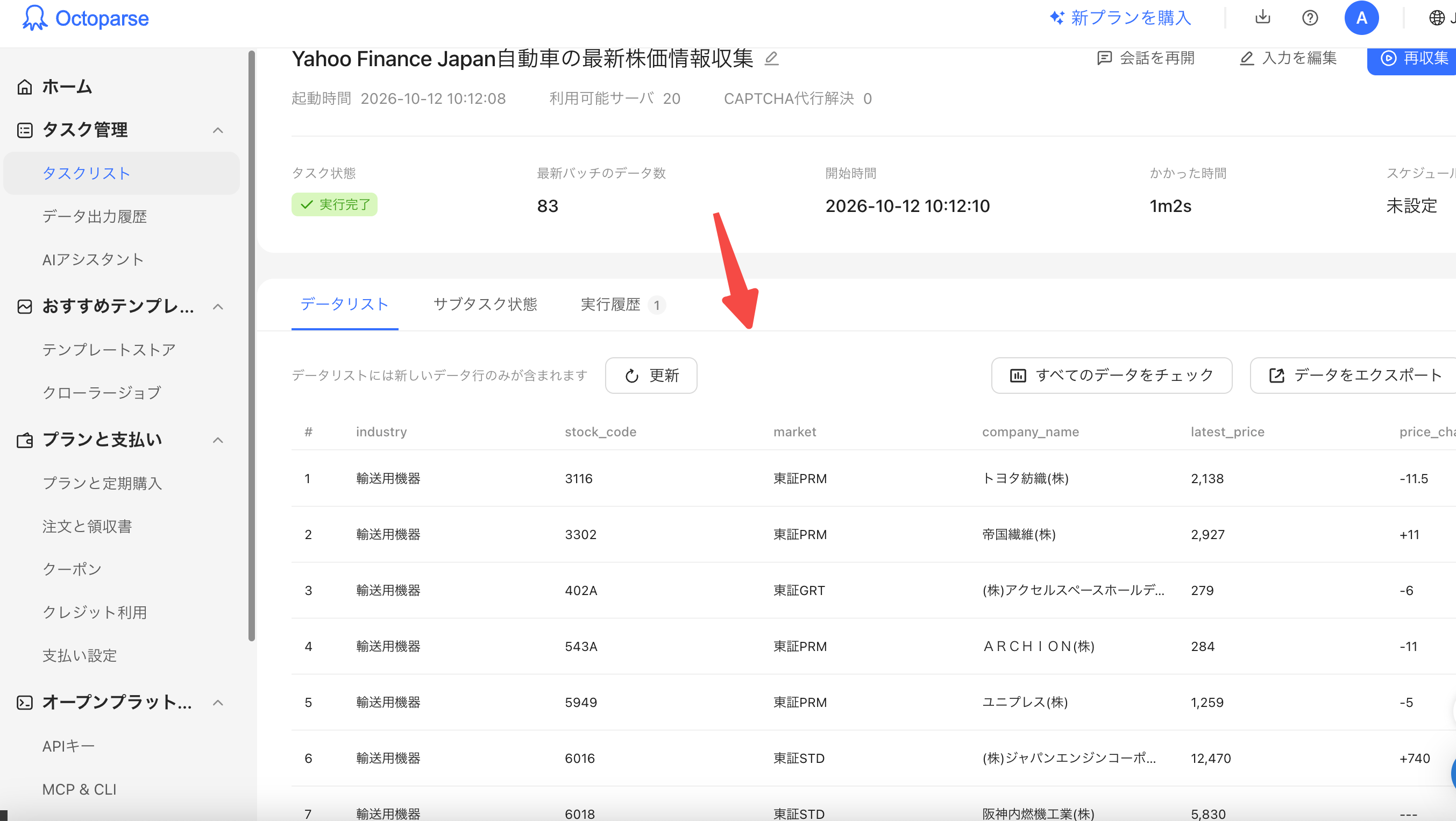Click the タスク管理 list icon

point(24,130)
